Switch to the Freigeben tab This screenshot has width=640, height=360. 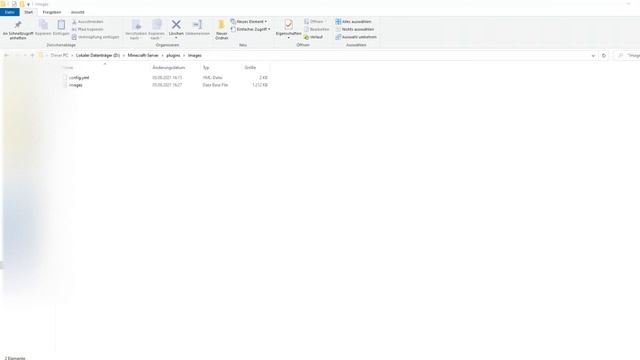pos(51,12)
